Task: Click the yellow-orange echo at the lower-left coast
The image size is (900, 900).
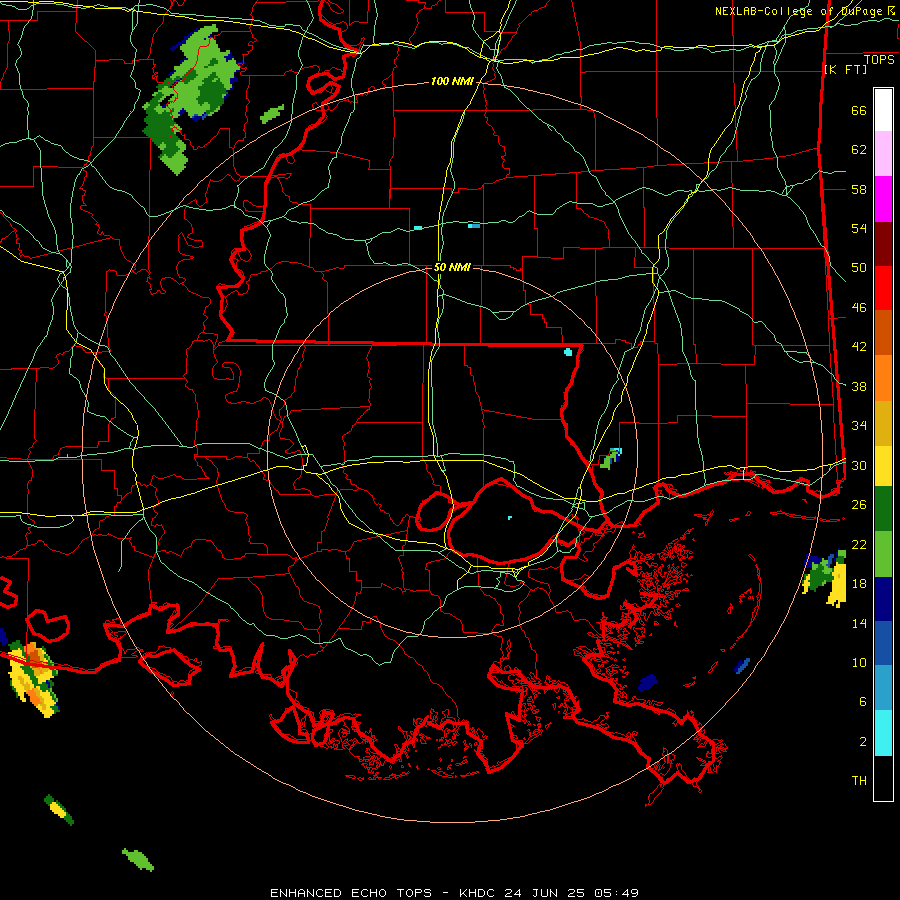Action: 33,678
